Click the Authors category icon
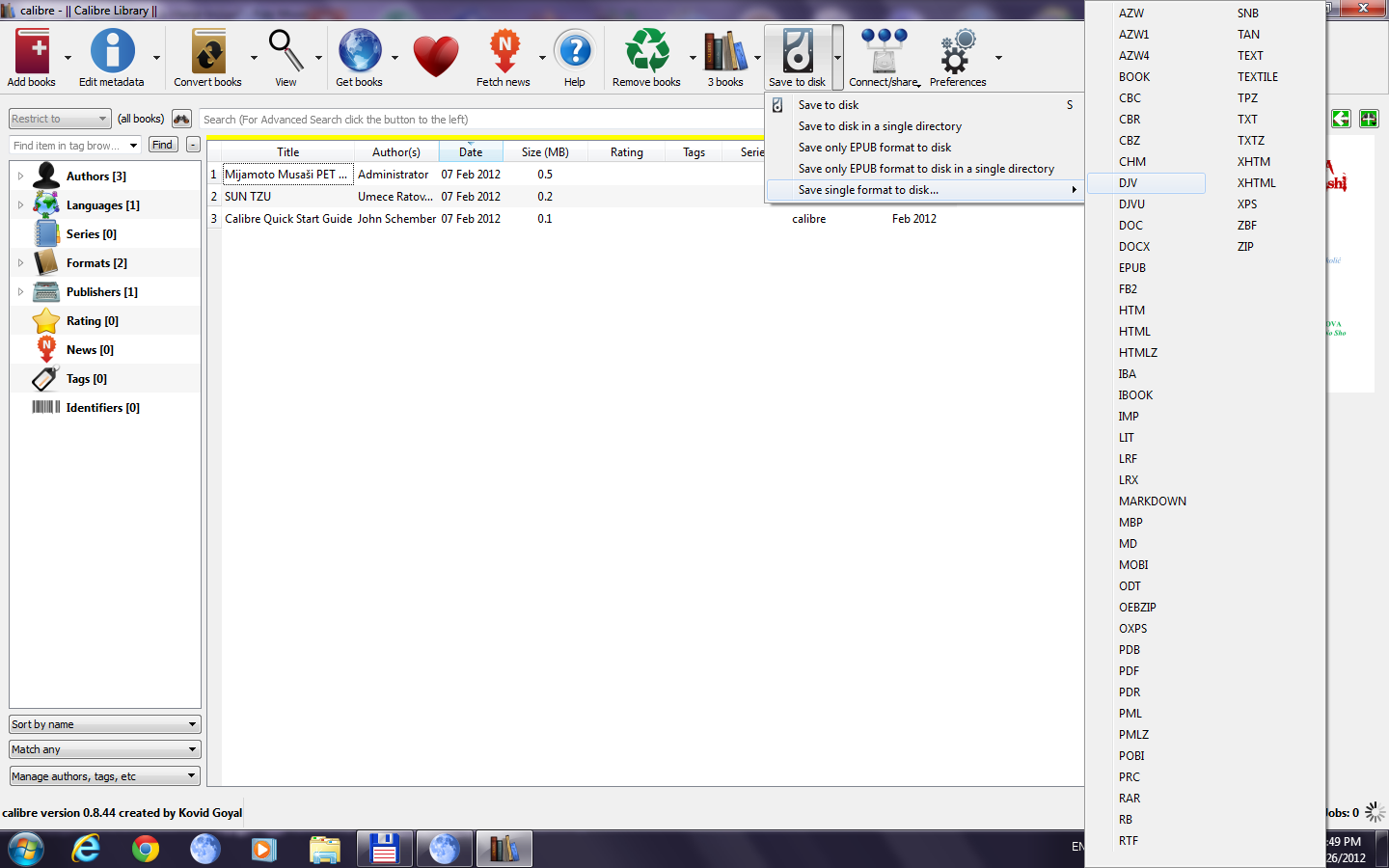Viewport: 1389px width, 868px height. (46, 176)
